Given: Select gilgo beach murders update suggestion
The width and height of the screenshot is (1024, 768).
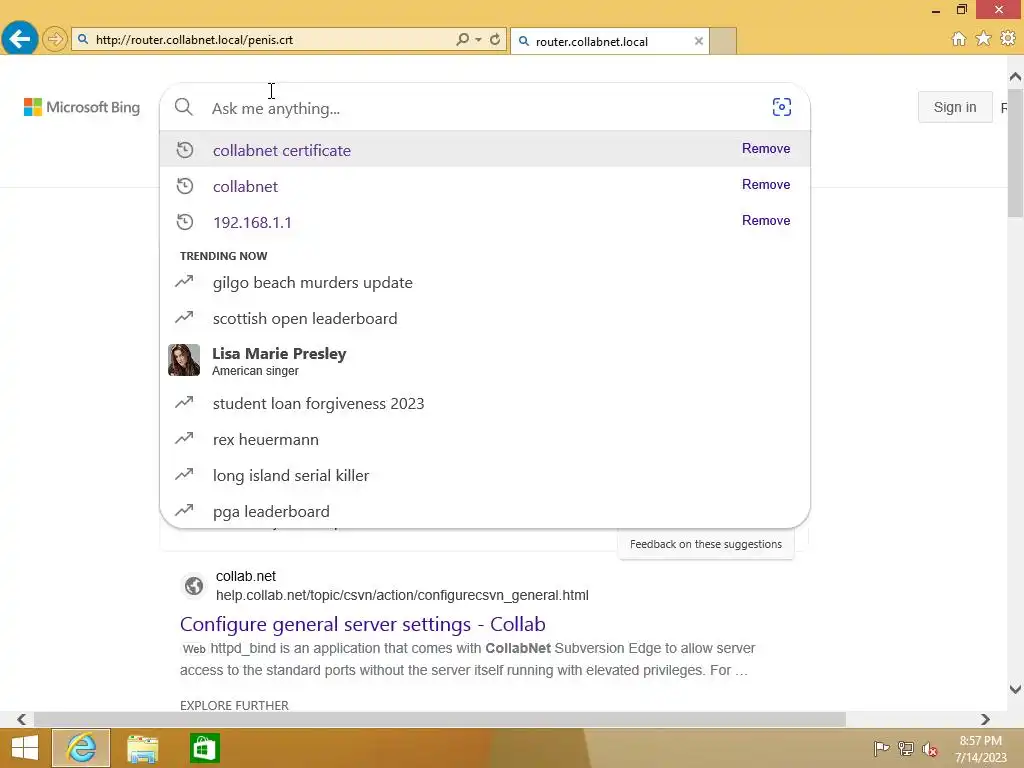Looking at the screenshot, I should [485, 282].
